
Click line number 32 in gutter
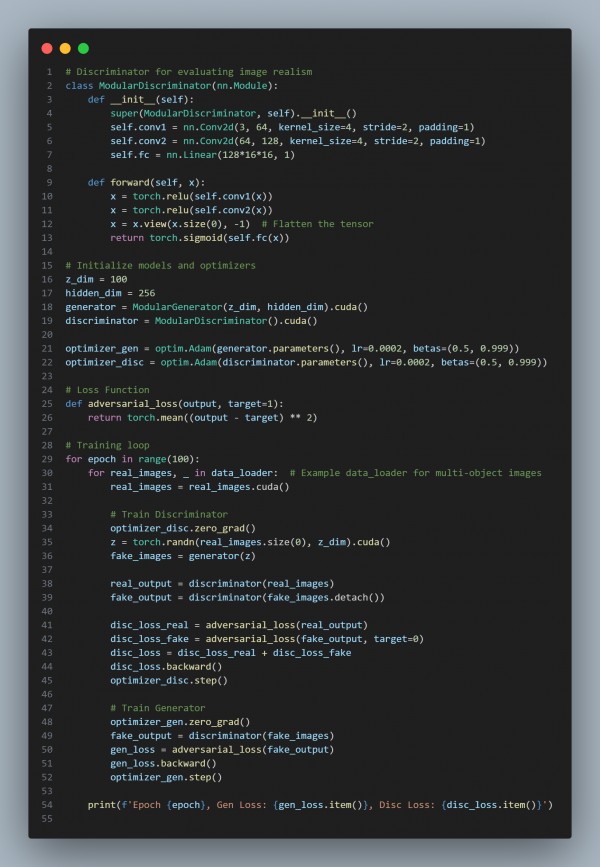[47, 500]
